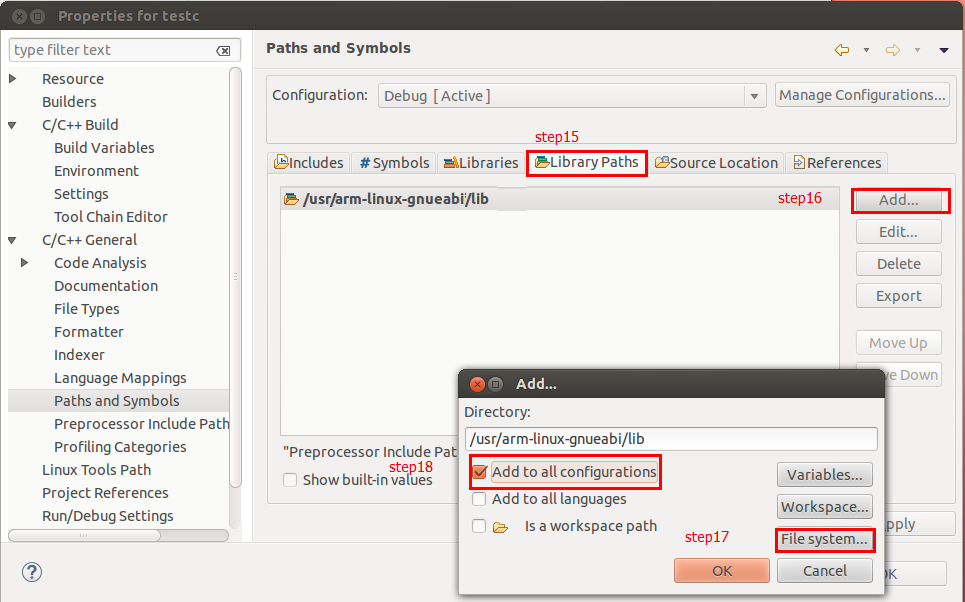Switch to the Libraries tab

(x=481, y=163)
